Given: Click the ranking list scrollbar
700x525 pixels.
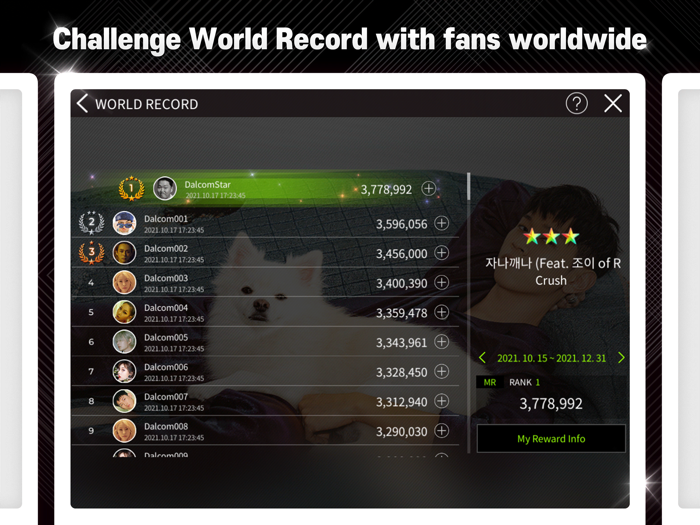Looking at the screenshot, I should point(468,186).
